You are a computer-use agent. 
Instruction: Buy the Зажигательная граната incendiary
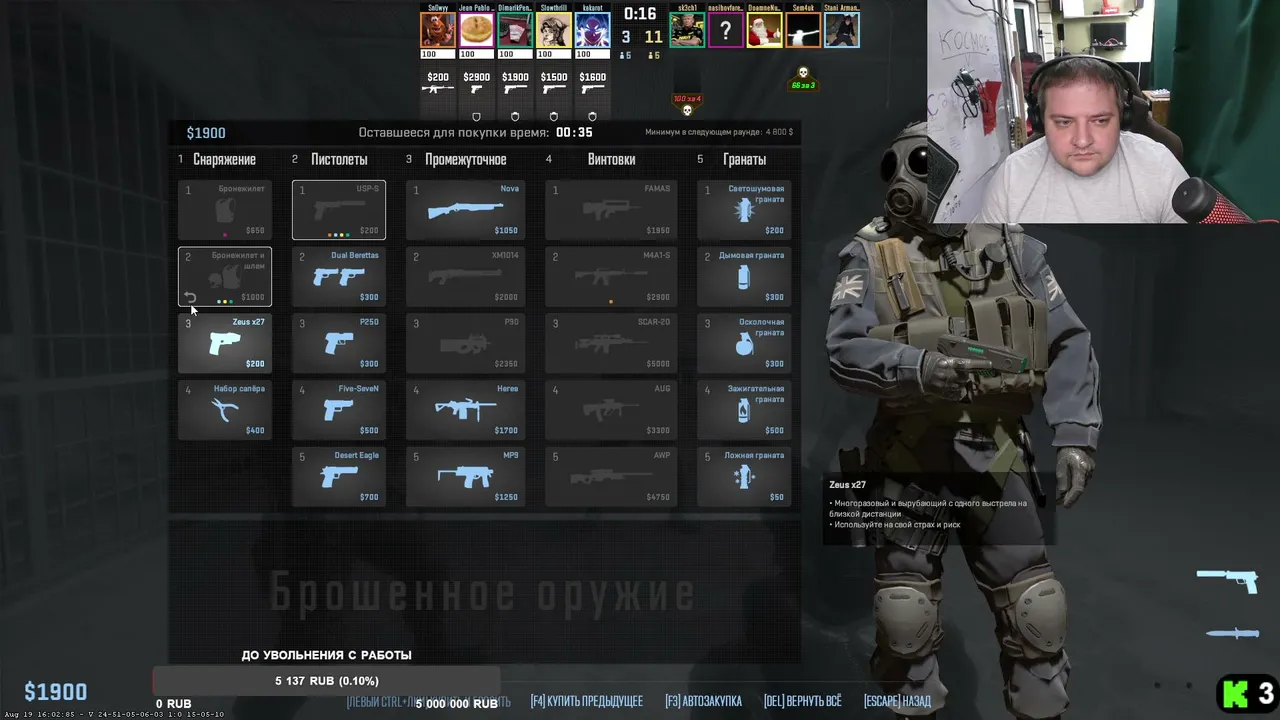tap(744, 410)
